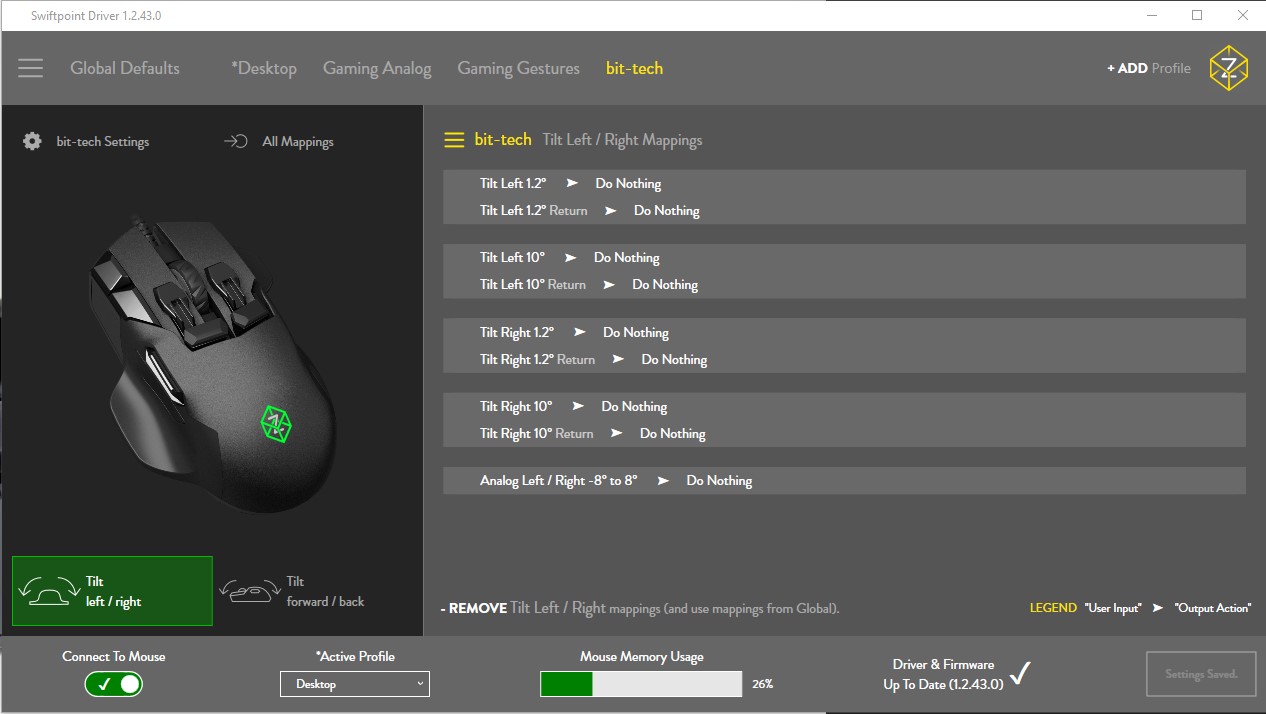Remove Tilt Left / Right mappings
Image resolution: width=1266 pixels, height=714 pixels.
(x=640, y=608)
